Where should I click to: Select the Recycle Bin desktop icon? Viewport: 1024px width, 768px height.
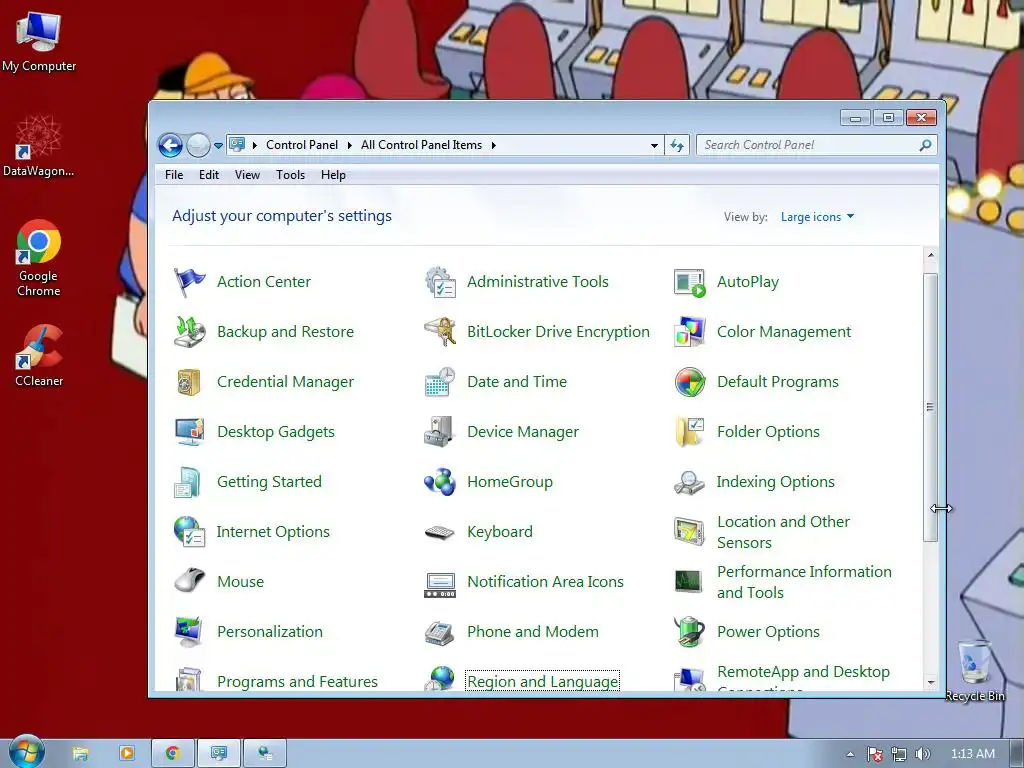coord(975,671)
